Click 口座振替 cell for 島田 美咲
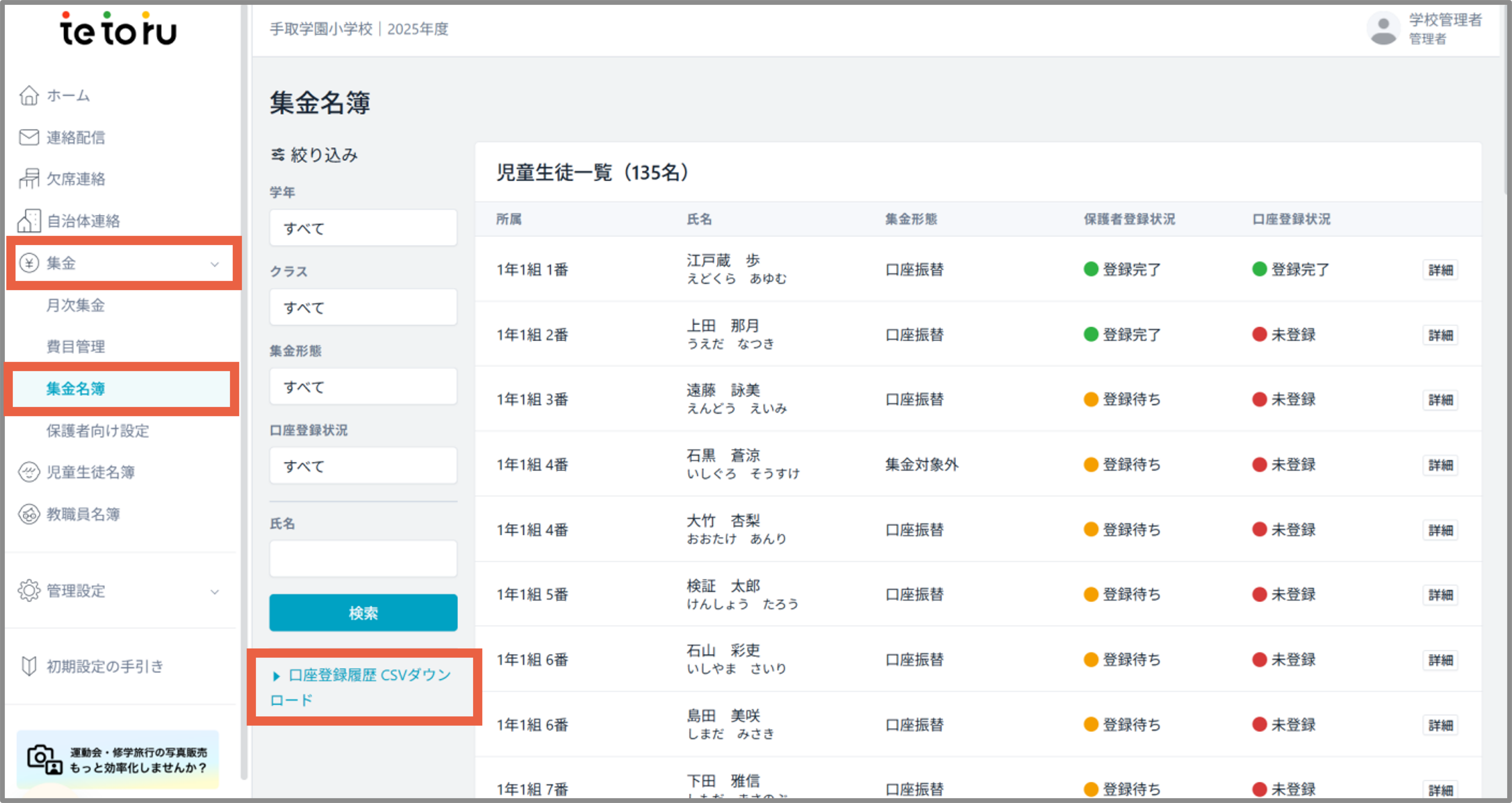1512x803 pixels. point(914,724)
